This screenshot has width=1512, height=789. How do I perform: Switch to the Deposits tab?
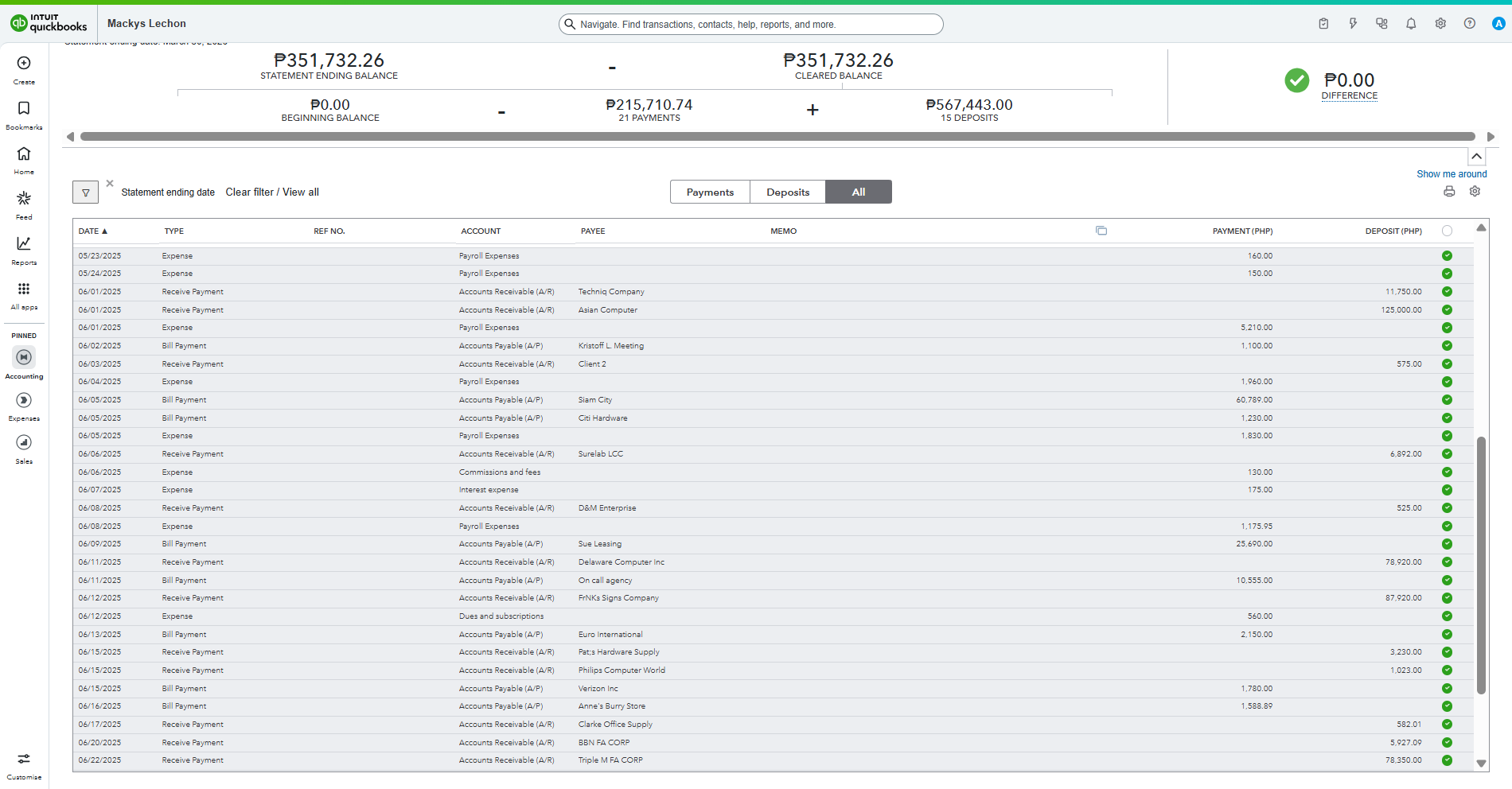[x=788, y=192]
